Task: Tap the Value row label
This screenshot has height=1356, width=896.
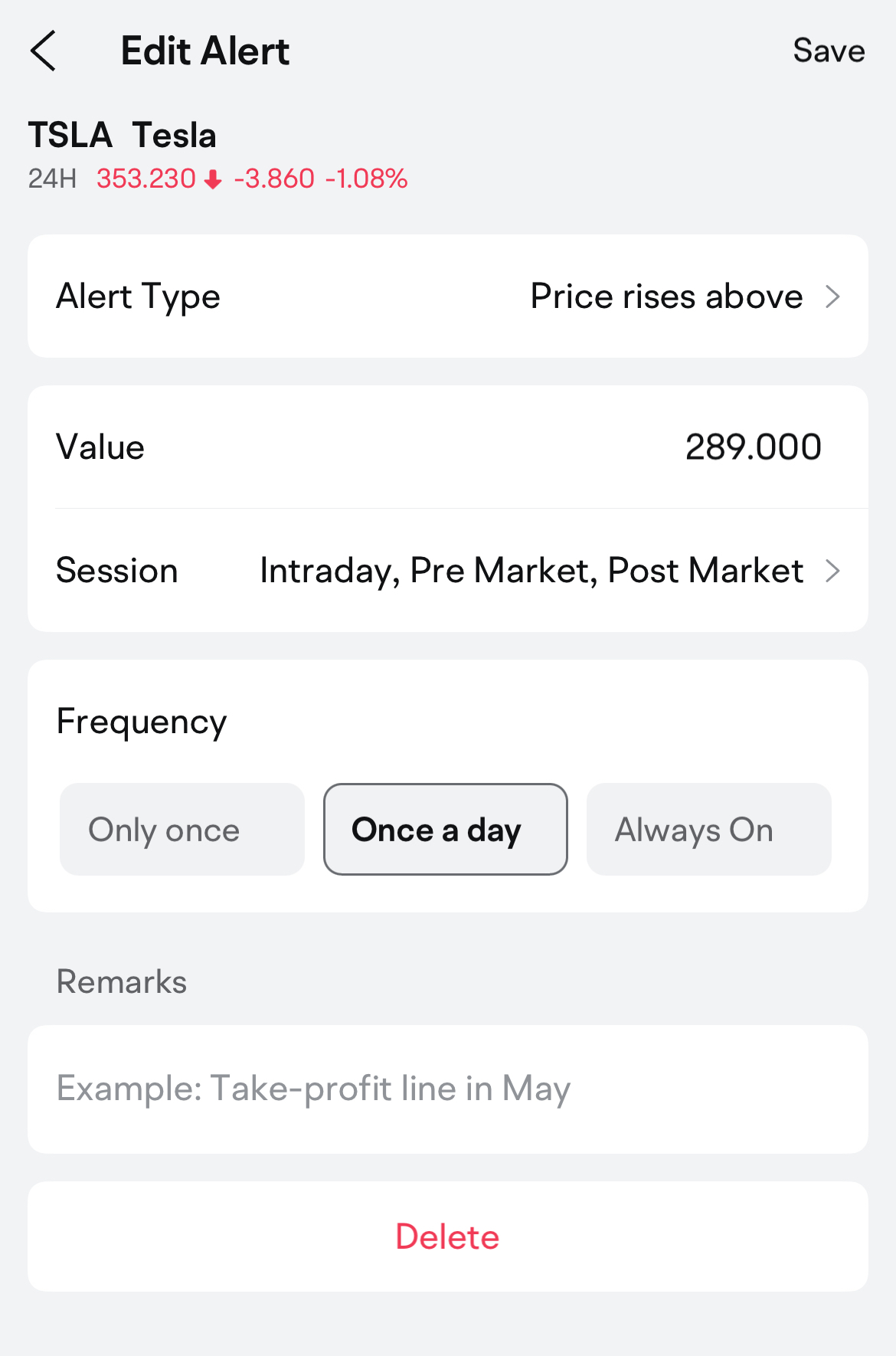Action: (100, 447)
